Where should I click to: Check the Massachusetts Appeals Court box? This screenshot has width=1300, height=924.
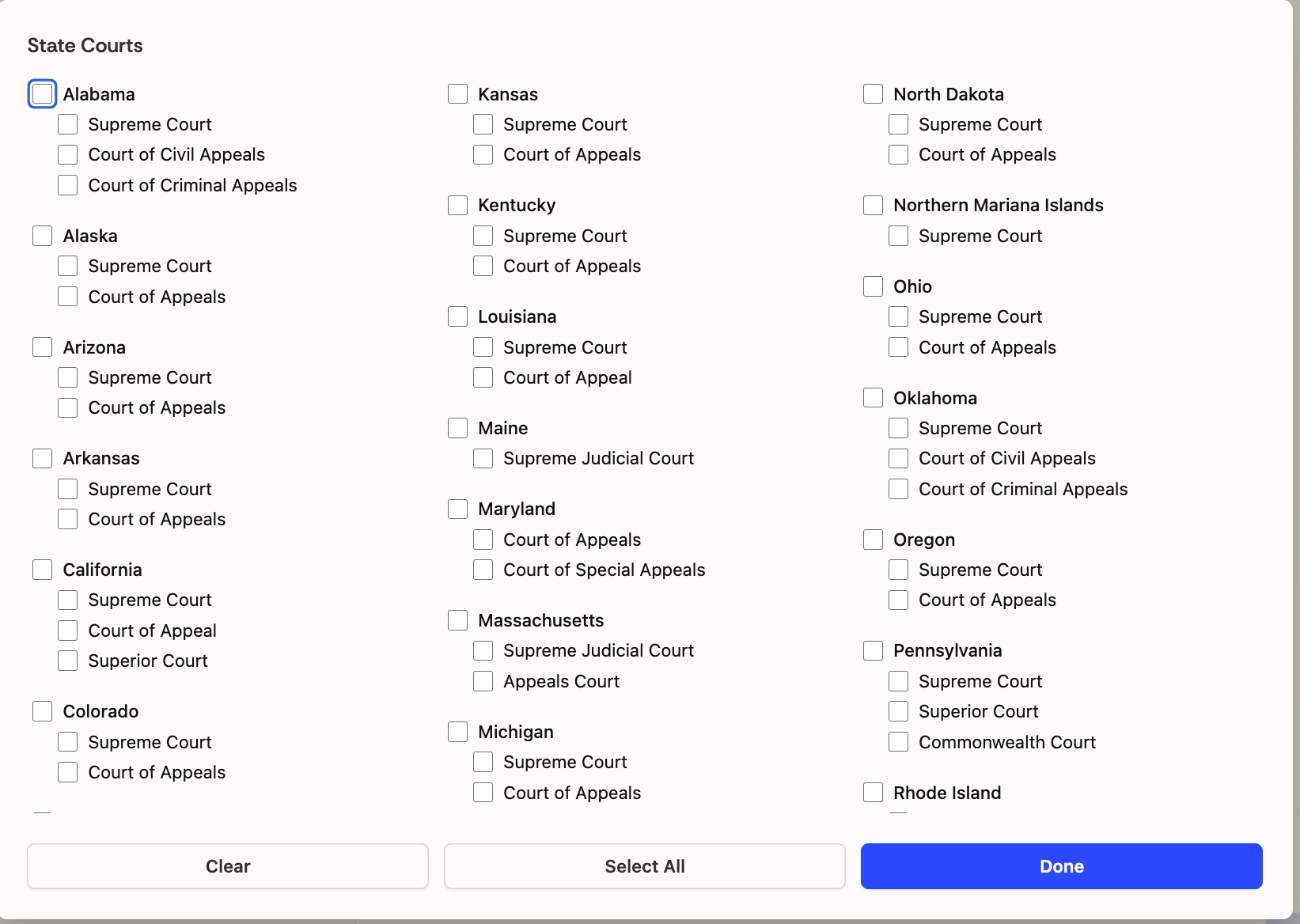click(x=483, y=681)
